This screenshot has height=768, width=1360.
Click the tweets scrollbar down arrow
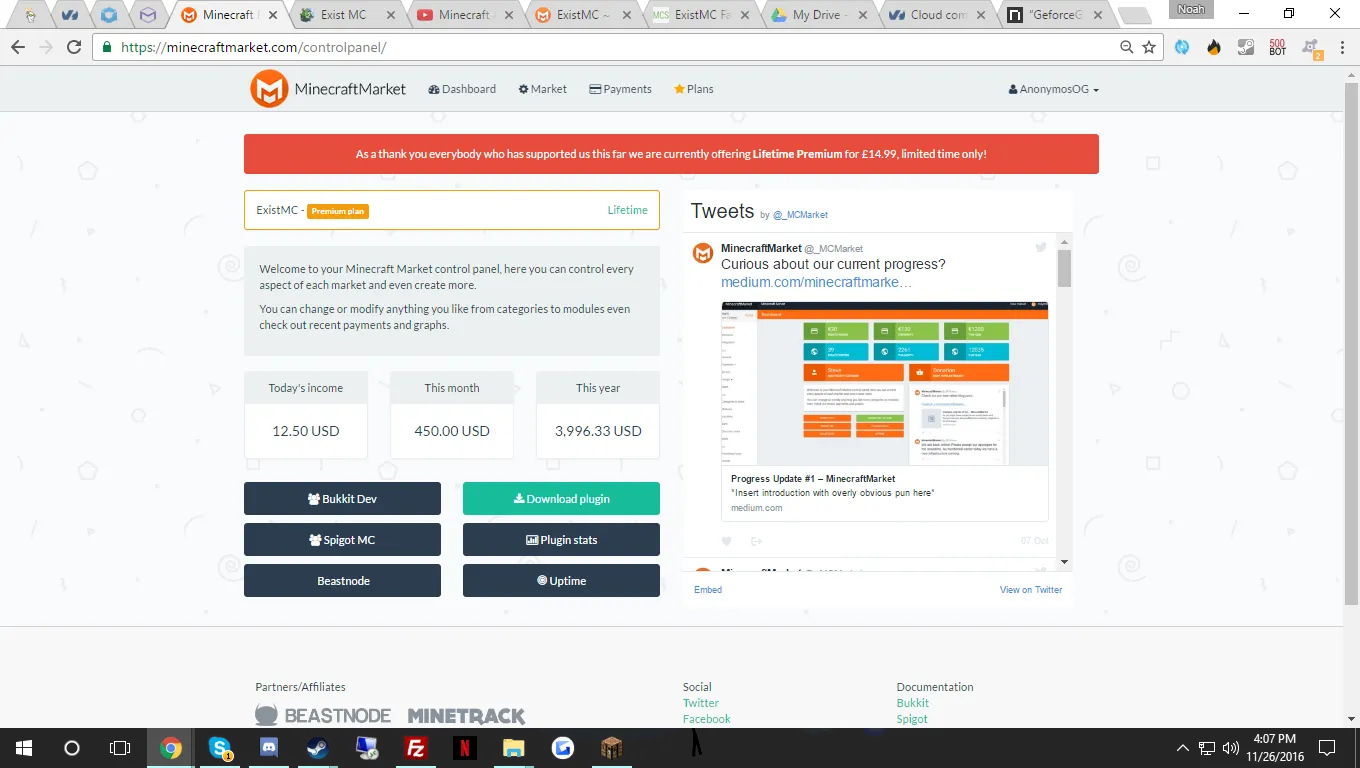pos(1064,563)
